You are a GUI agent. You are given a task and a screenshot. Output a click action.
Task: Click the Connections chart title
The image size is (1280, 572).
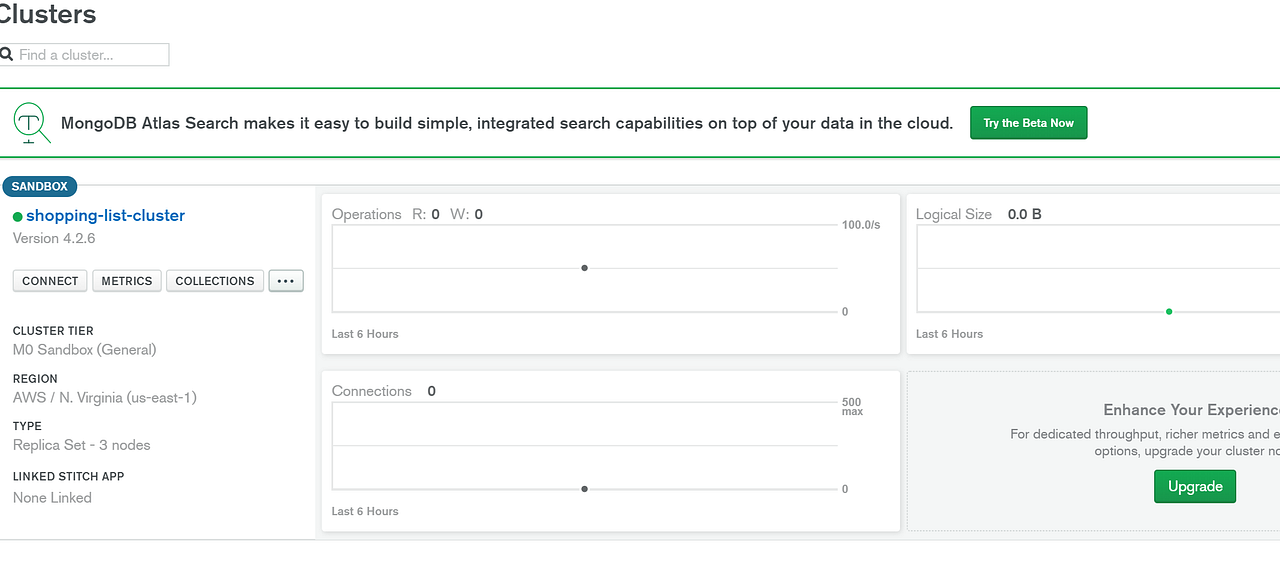pyautogui.click(x=371, y=391)
